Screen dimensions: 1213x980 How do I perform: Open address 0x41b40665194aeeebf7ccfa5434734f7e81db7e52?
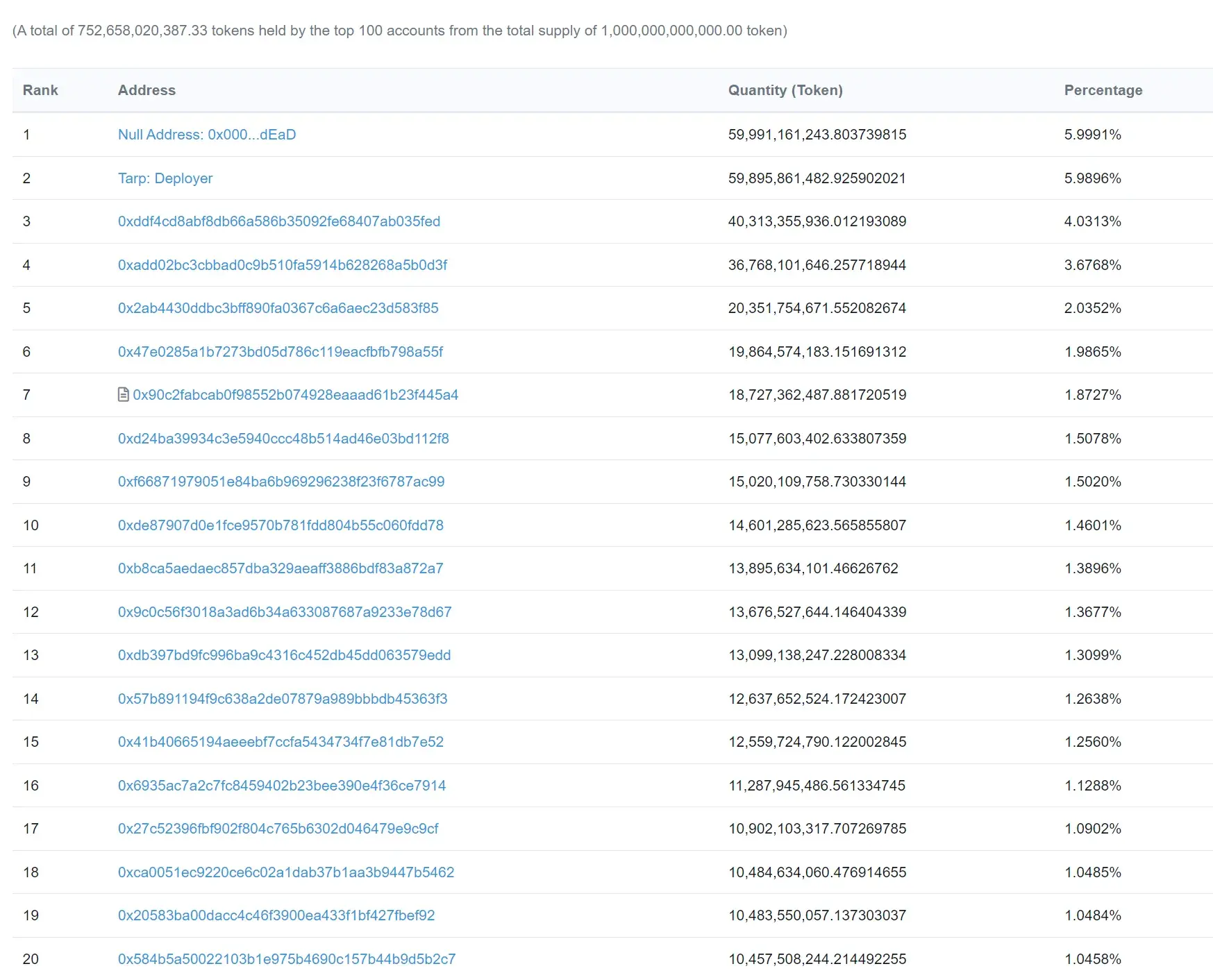(x=281, y=742)
